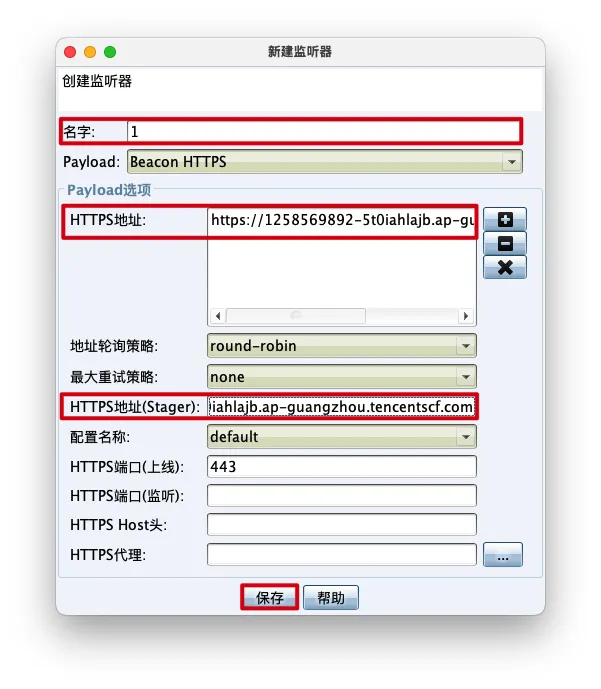Expand the max retry strategy none dropdown
This screenshot has height=689, width=601.
pos(342,377)
